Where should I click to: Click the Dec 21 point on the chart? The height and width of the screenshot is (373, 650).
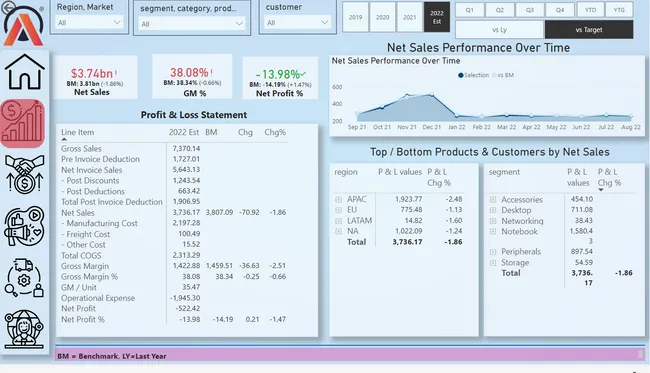pyautogui.click(x=432, y=95)
